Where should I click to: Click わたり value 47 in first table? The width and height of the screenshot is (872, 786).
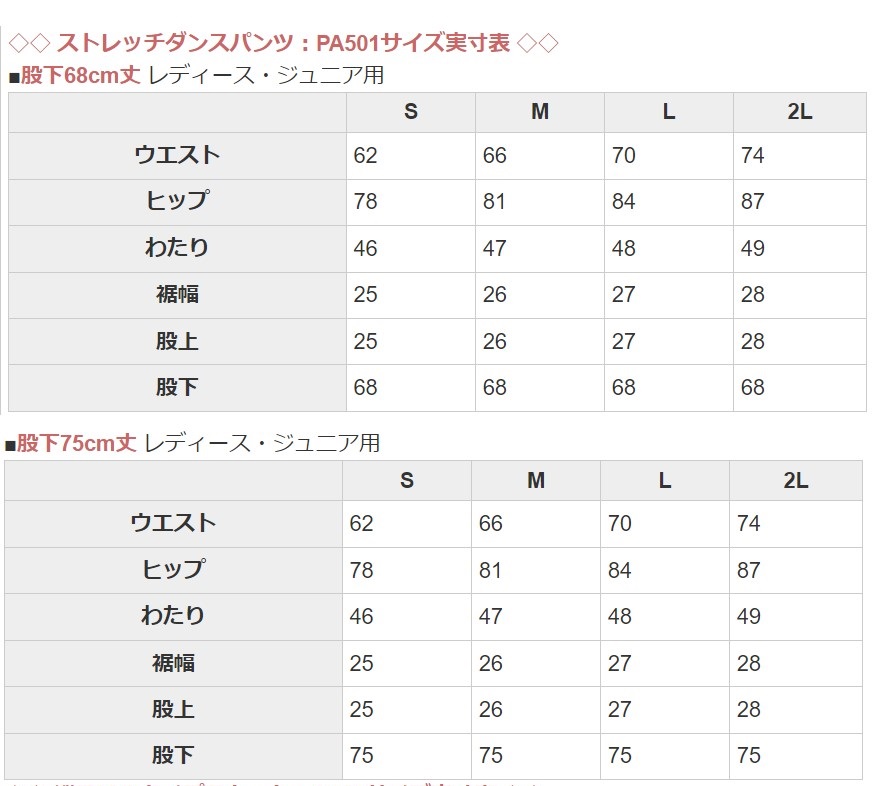pyautogui.click(x=494, y=248)
